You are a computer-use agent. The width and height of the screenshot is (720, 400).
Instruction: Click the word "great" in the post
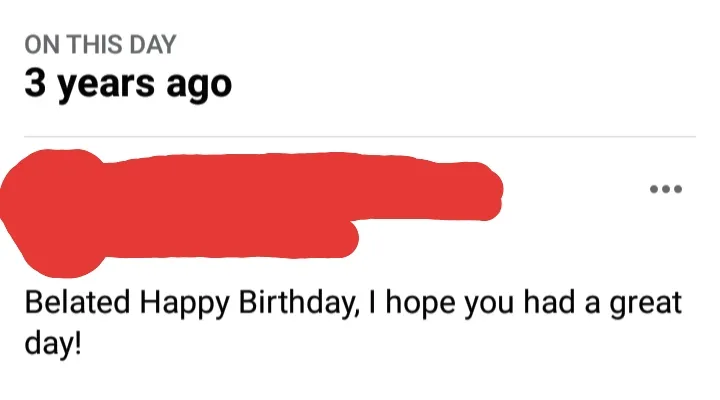pyautogui.click(x=647, y=303)
